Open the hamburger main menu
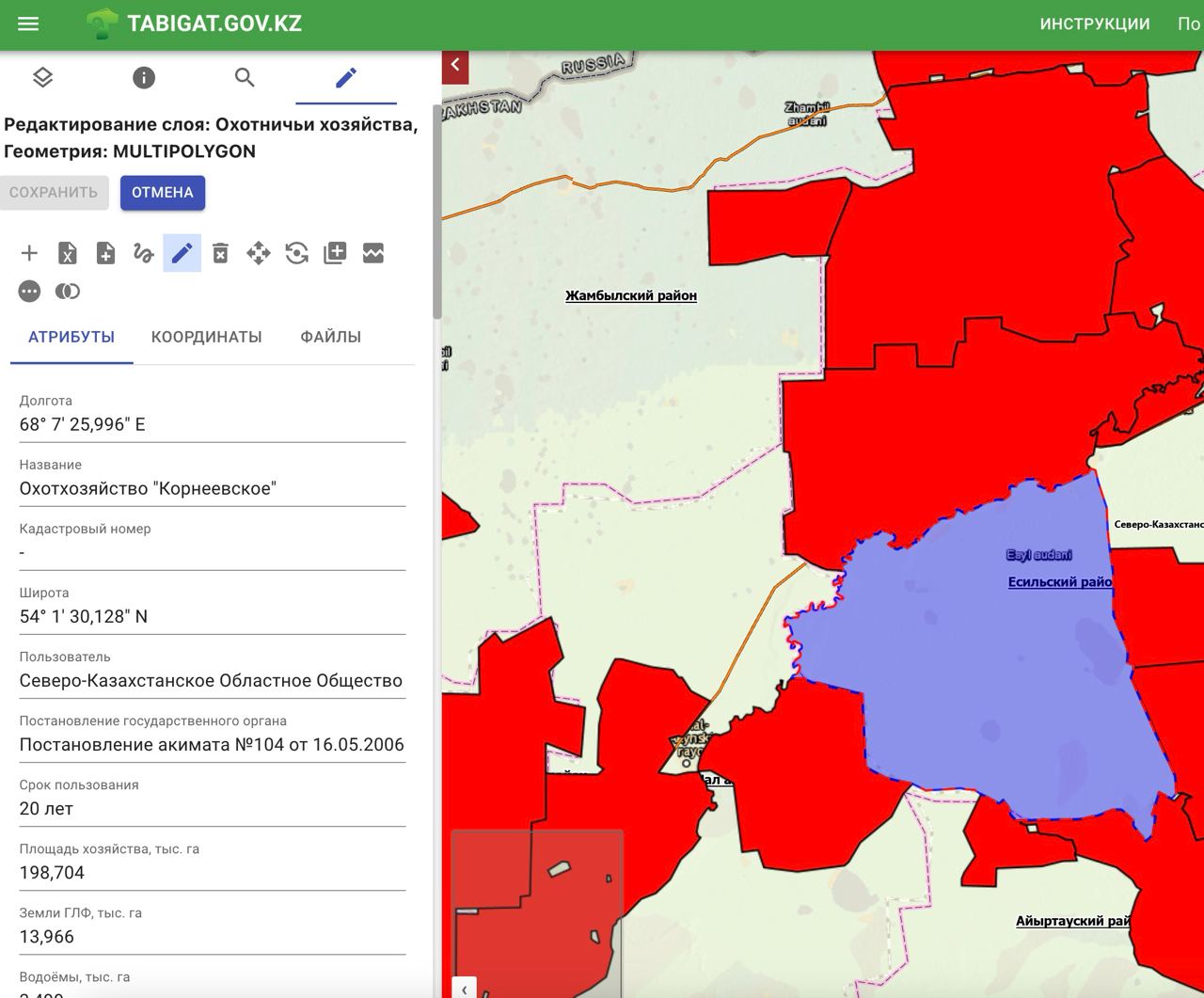1204x998 pixels. pyautogui.click(x=28, y=24)
